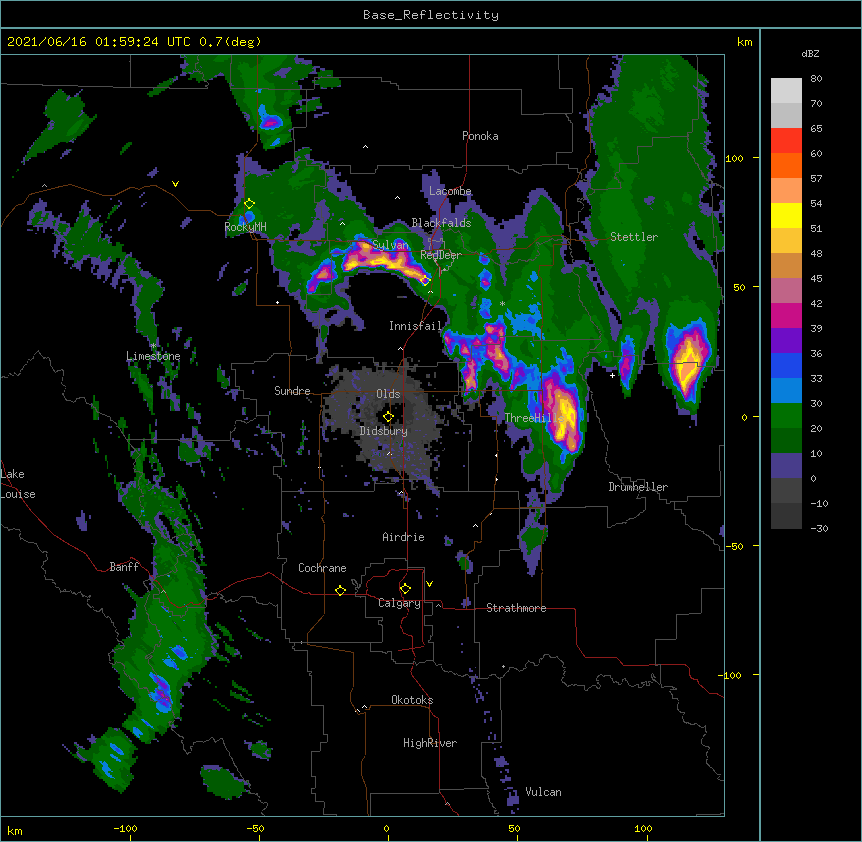Select the magenta 39–42 dBZ legend swatch
862x842 pixels.
pos(786,315)
